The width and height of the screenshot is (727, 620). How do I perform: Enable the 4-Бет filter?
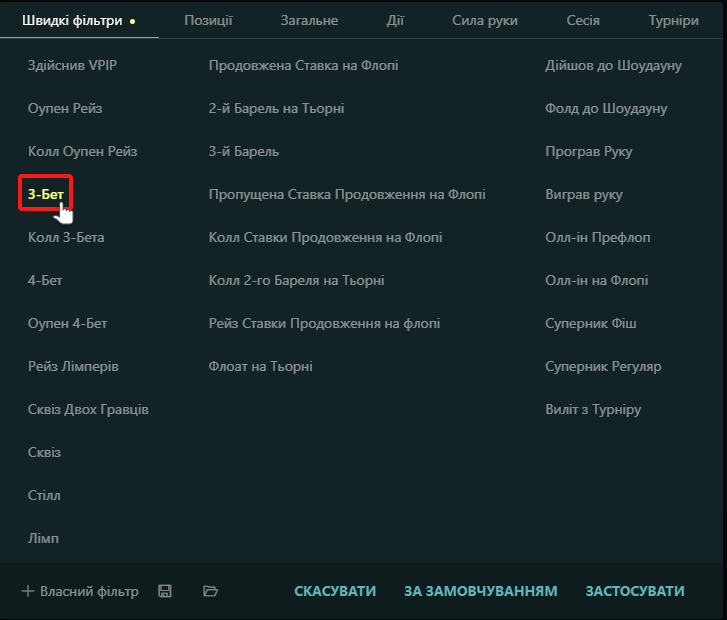(x=45, y=280)
